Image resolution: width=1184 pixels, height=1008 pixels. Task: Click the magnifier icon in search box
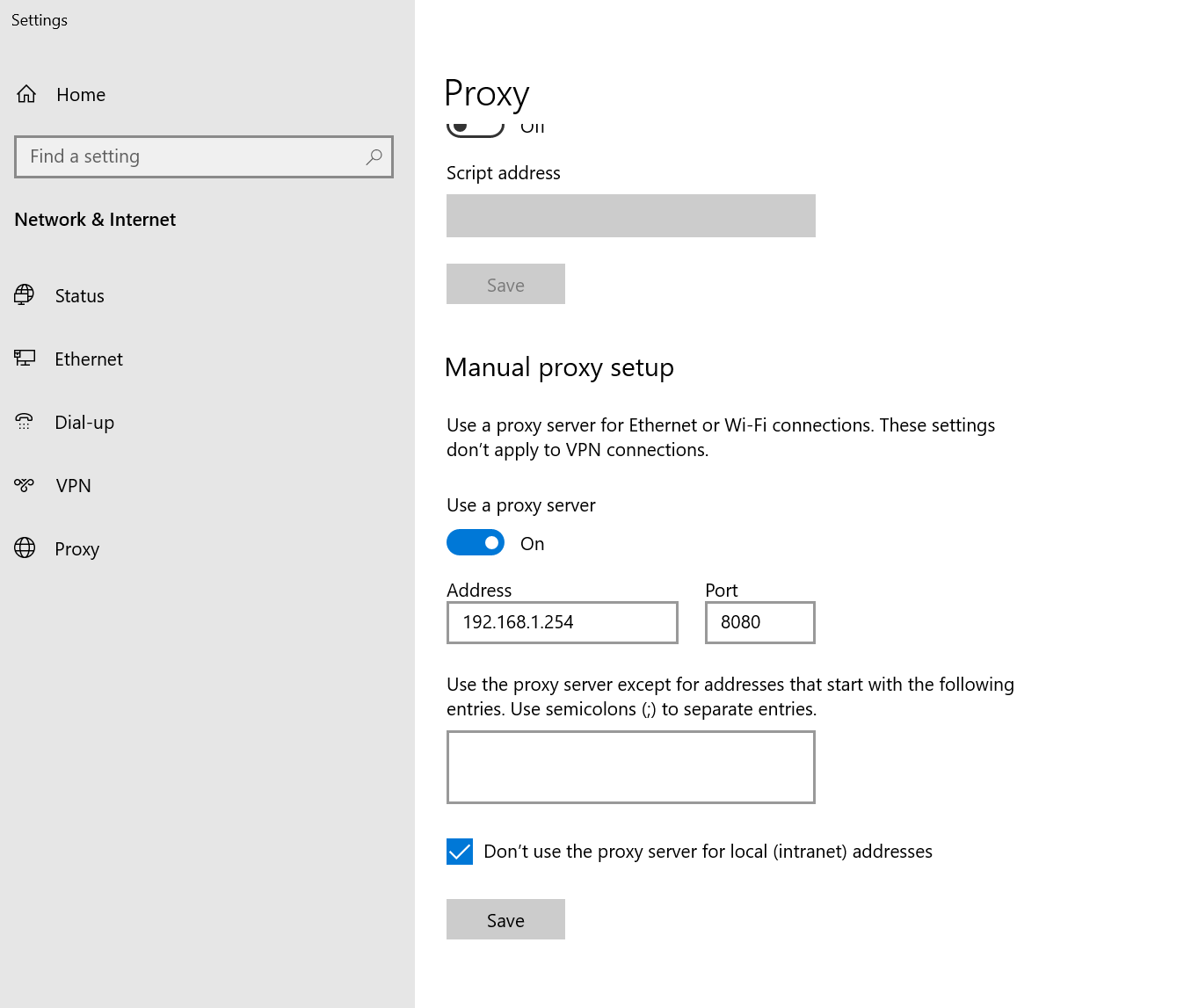[374, 156]
